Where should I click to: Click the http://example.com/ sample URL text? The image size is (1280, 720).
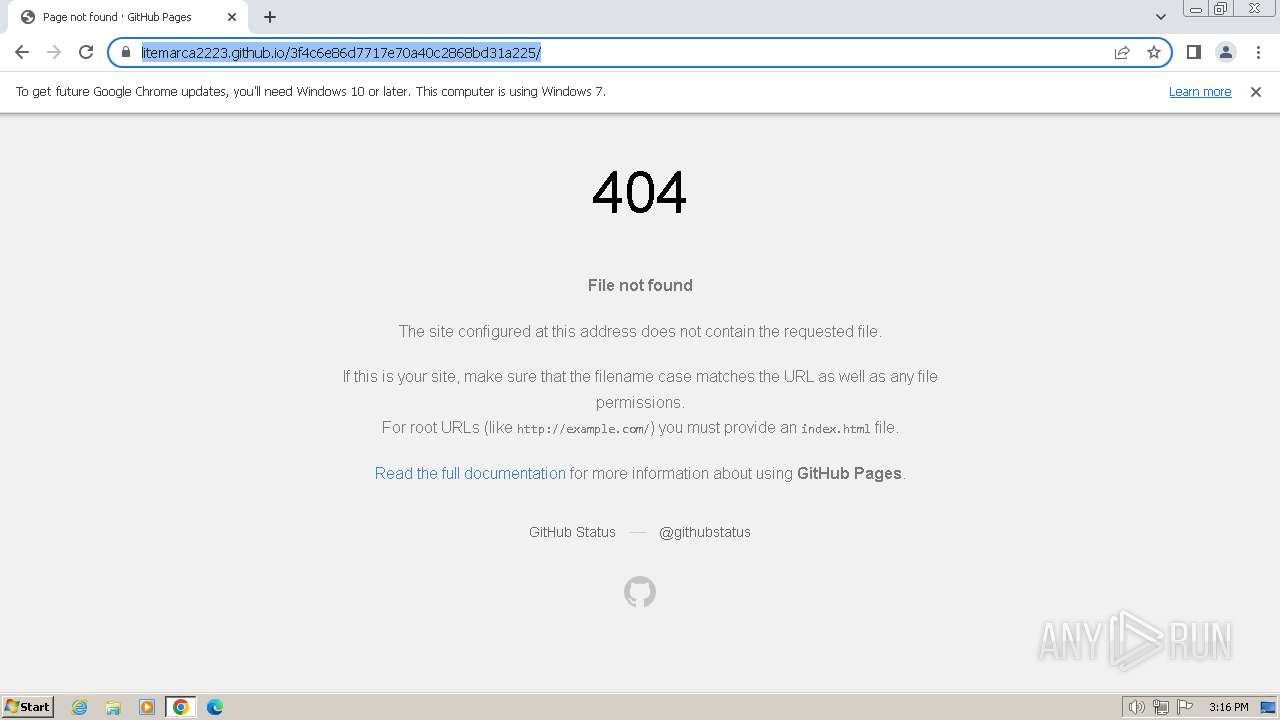coord(585,429)
